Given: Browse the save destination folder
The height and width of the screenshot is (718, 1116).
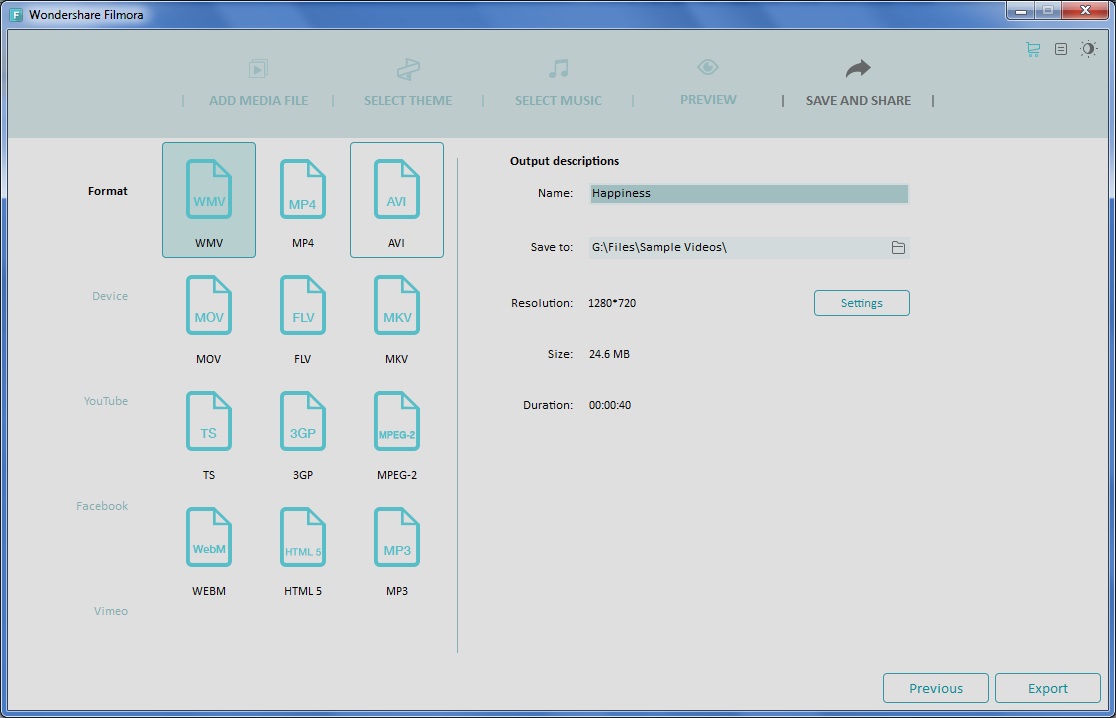Looking at the screenshot, I should click(x=897, y=247).
